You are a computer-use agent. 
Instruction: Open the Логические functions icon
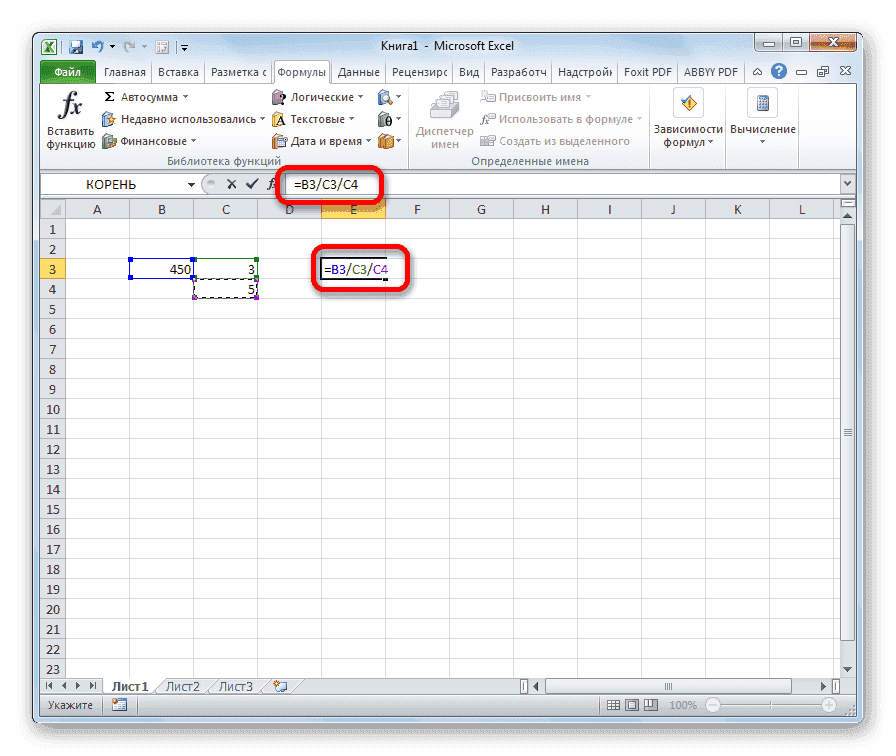click(x=279, y=96)
